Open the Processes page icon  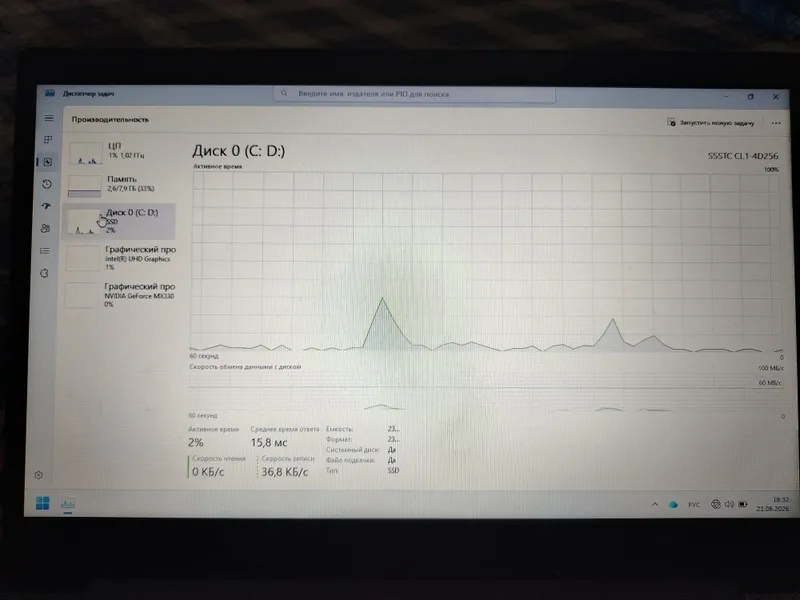(x=48, y=139)
